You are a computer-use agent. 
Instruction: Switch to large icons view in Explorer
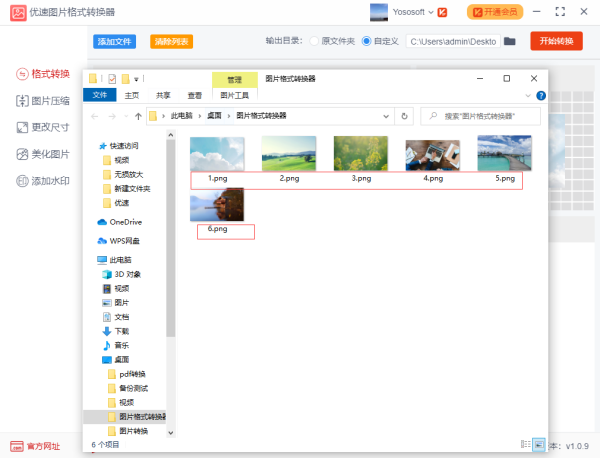[x=539, y=443]
